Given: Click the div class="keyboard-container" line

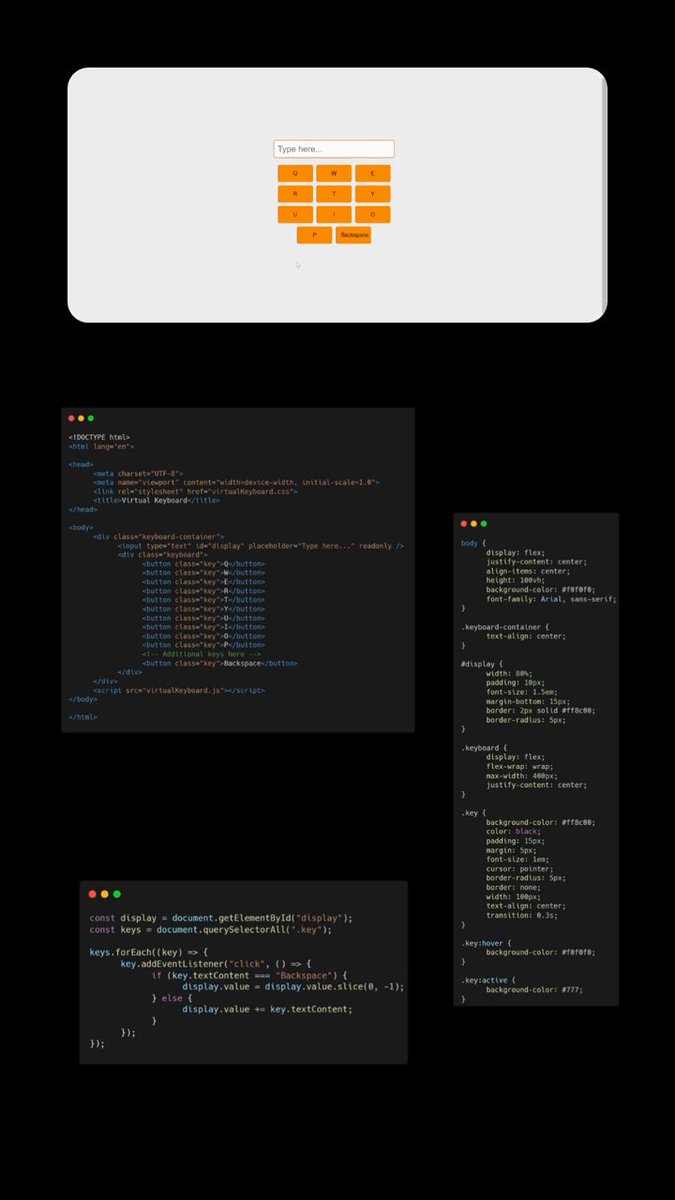Looking at the screenshot, I should click(158, 537).
